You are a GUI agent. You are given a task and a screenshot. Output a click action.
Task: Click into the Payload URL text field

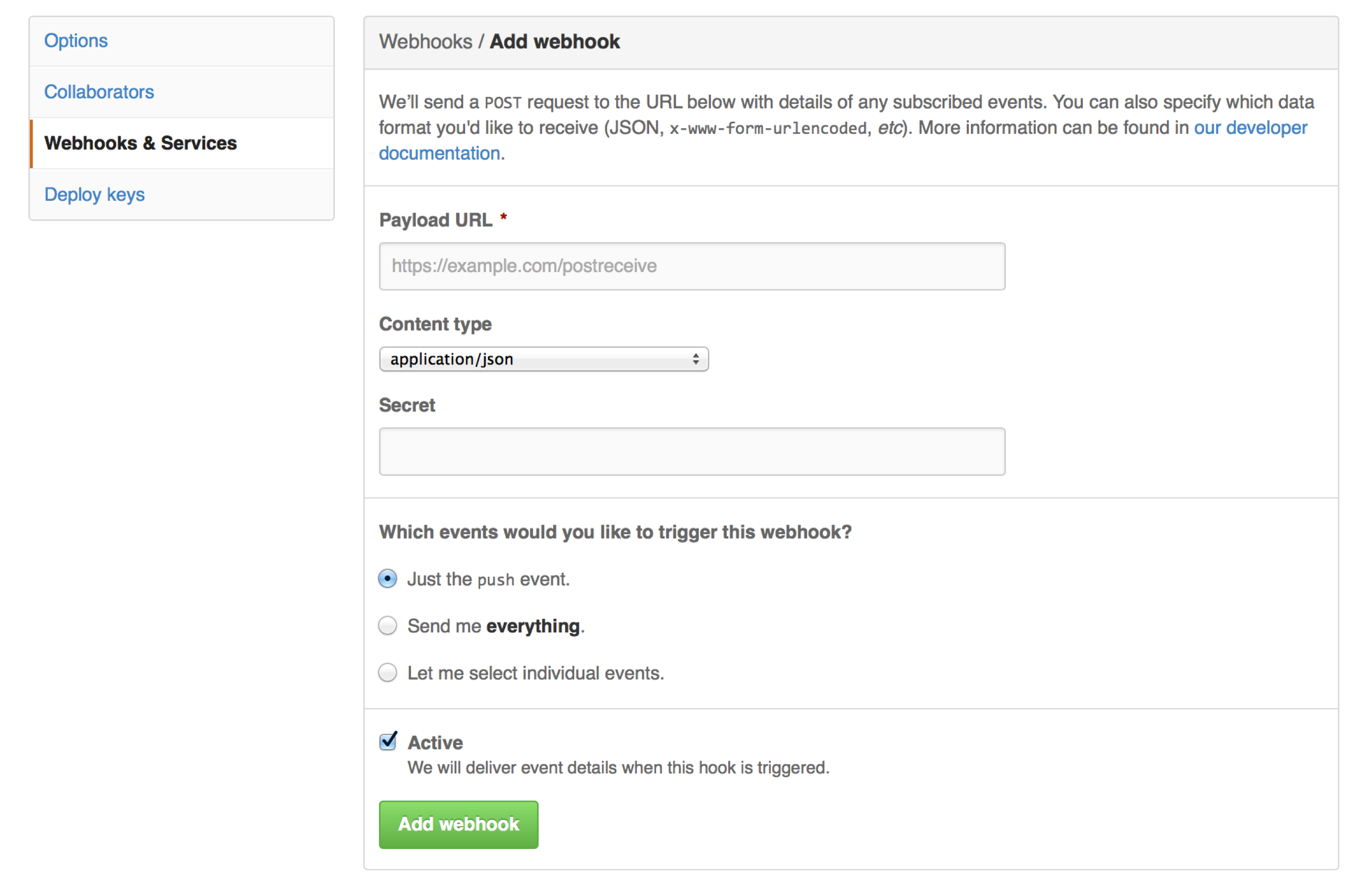coord(691,266)
